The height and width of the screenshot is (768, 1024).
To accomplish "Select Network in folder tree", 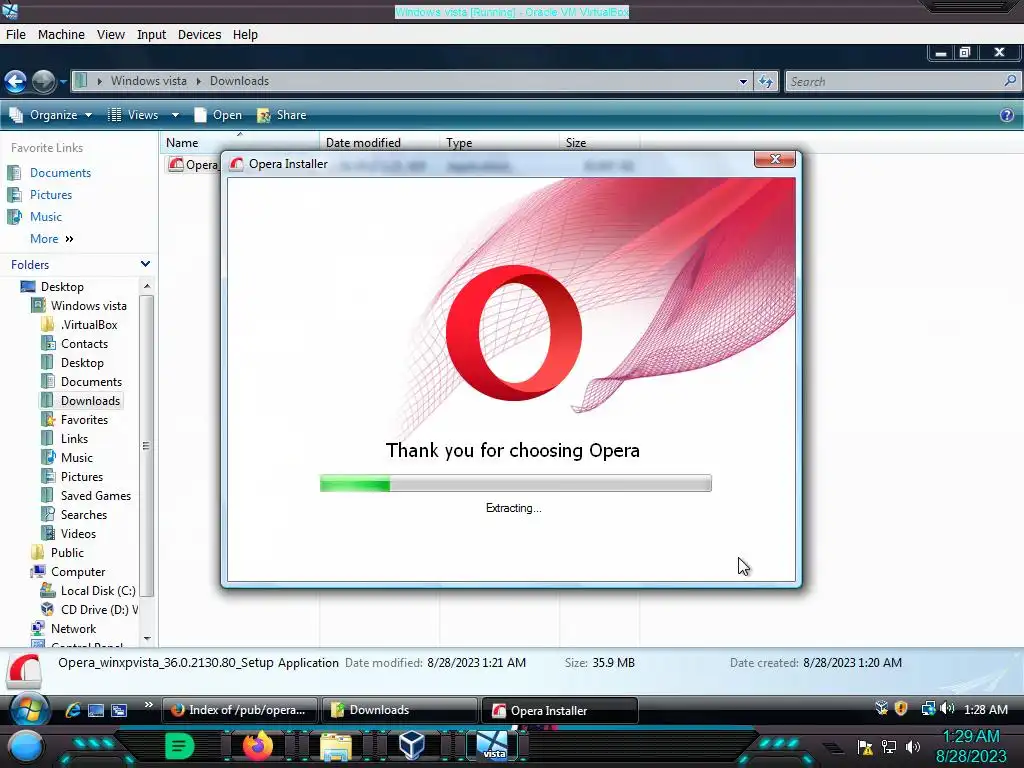I will [73, 628].
